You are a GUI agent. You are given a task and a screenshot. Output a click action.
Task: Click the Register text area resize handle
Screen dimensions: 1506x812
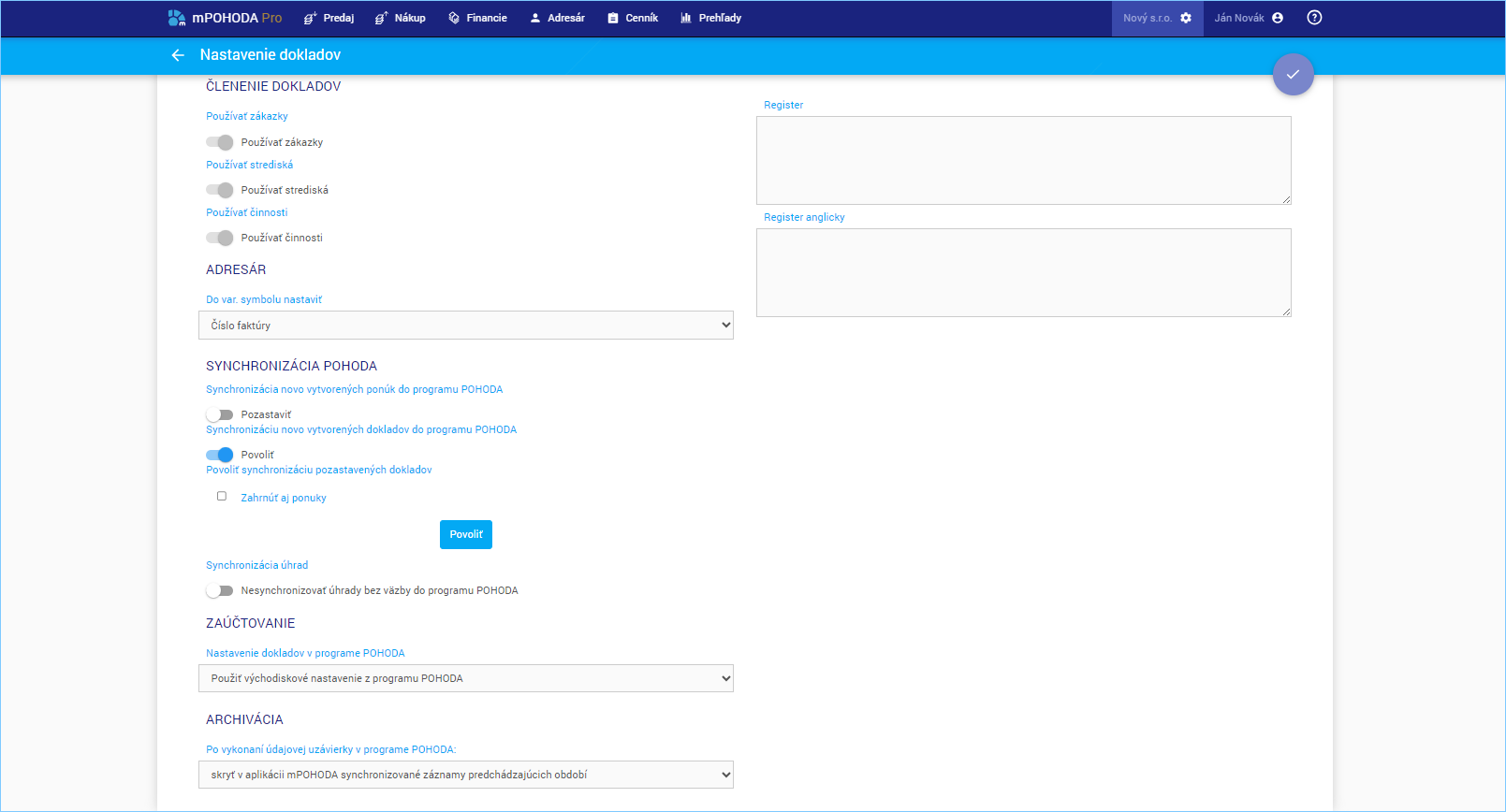tap(1286, 199)
